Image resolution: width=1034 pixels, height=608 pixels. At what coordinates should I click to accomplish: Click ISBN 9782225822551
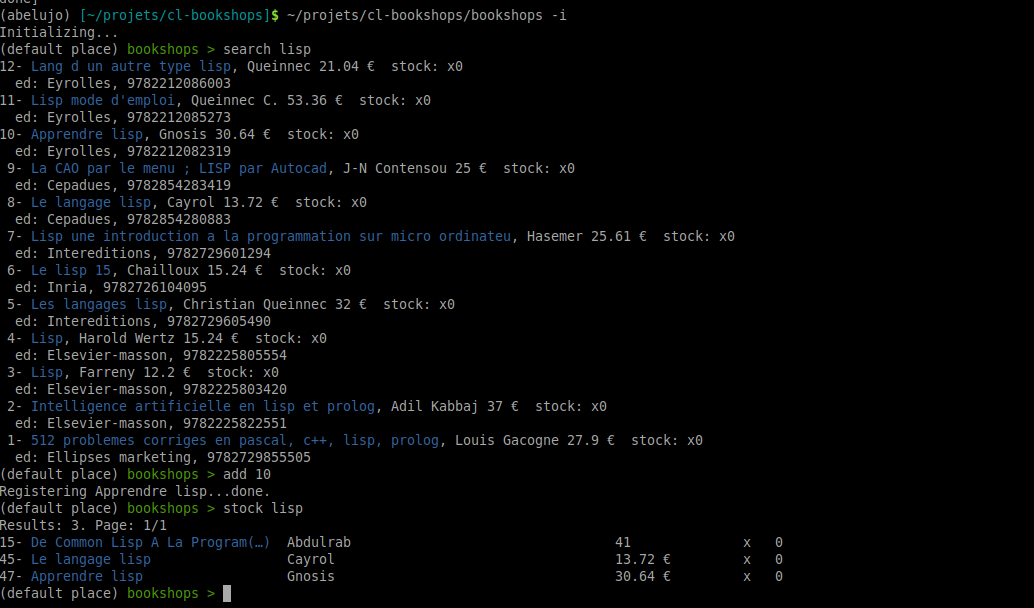[235, 423]
